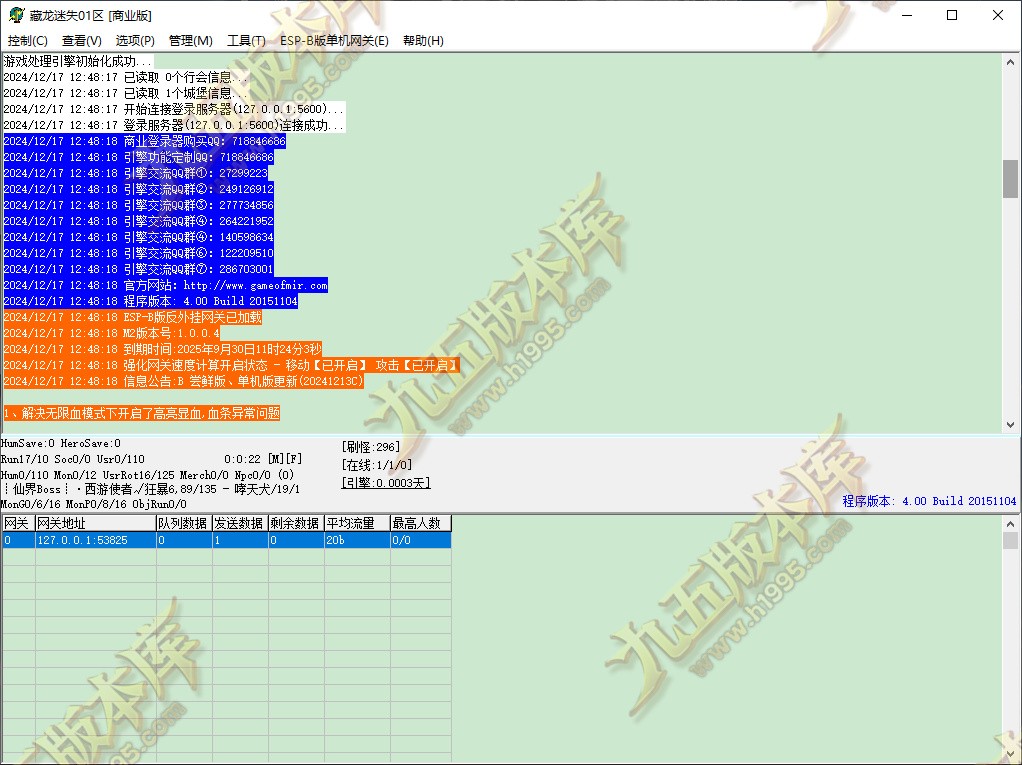Open the 查看(V) menu
The width and height of the screenshot is (1022, 765).
click(x=81, y=40)
